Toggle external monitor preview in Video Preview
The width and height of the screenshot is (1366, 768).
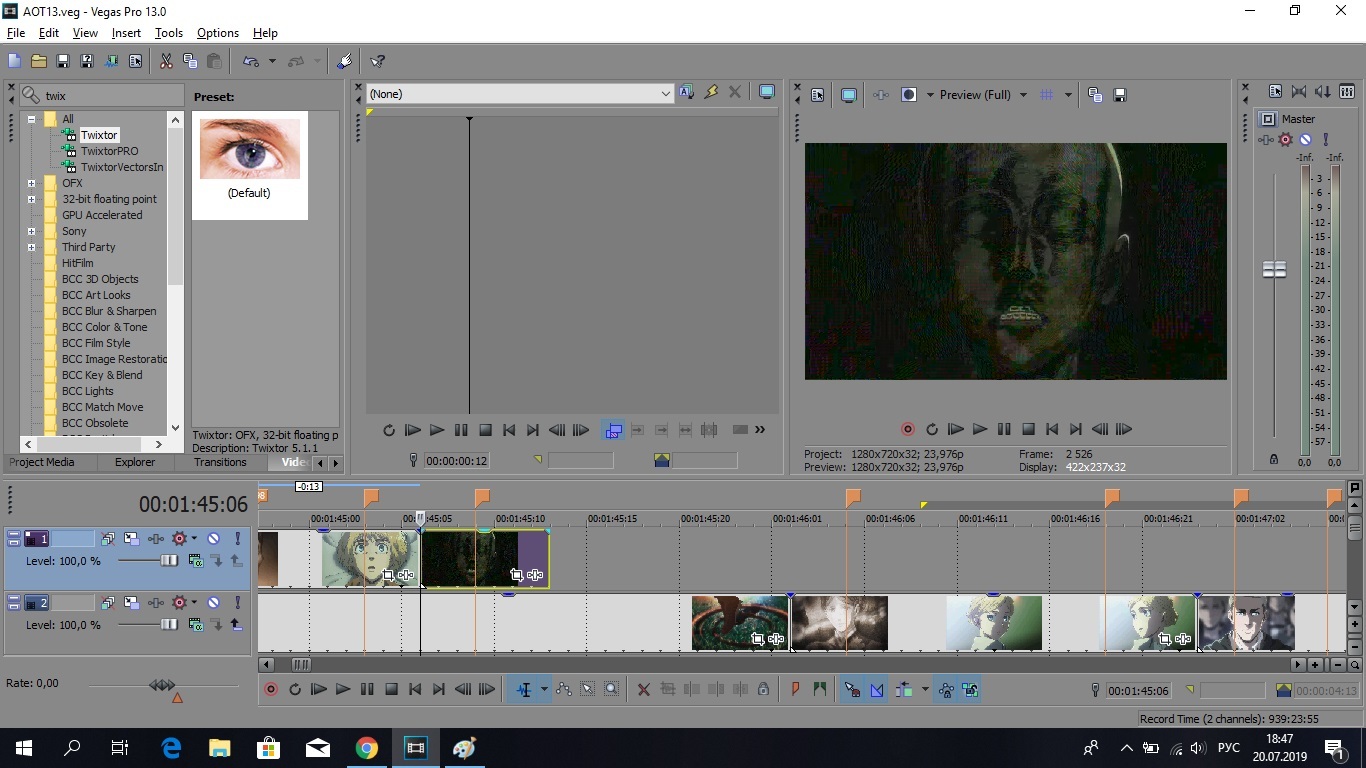[849, 95]
